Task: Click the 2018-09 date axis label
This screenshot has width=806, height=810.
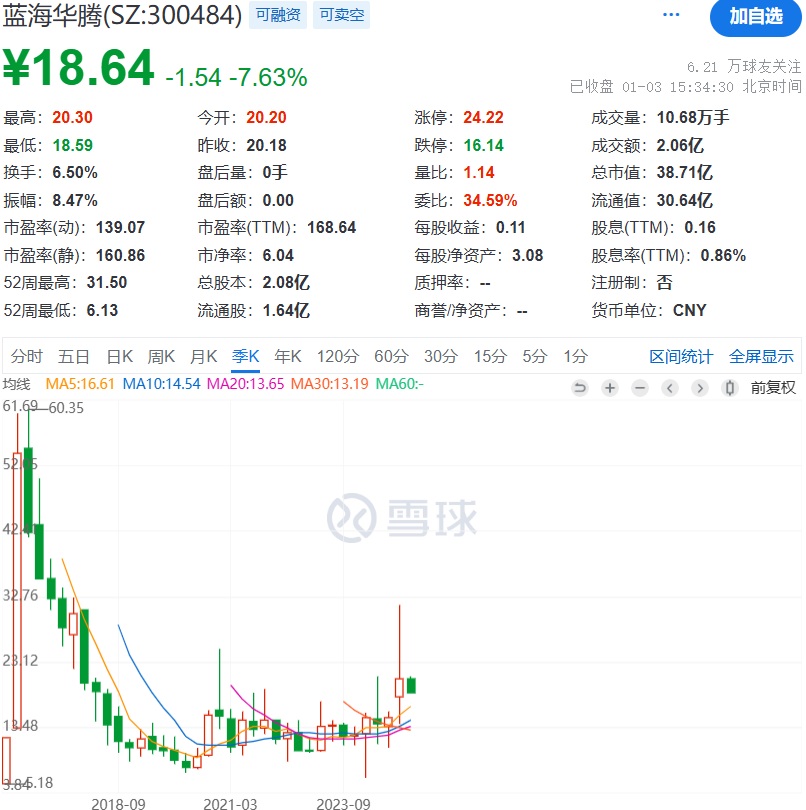Action: [x=118, y=804]
